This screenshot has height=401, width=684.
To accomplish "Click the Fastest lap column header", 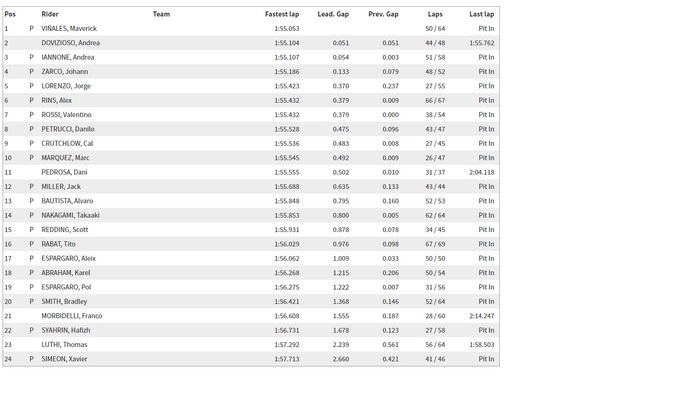I will [282, 14].
